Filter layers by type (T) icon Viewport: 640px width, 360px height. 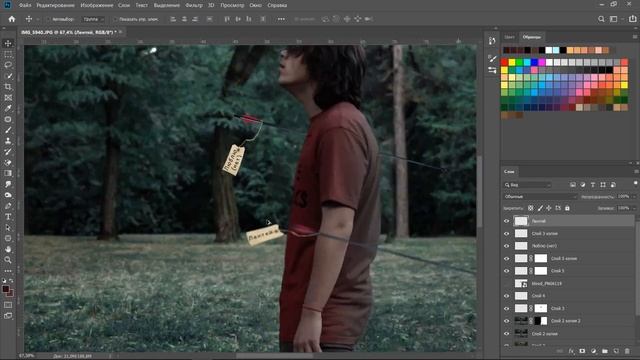click(x=593, y=185)
